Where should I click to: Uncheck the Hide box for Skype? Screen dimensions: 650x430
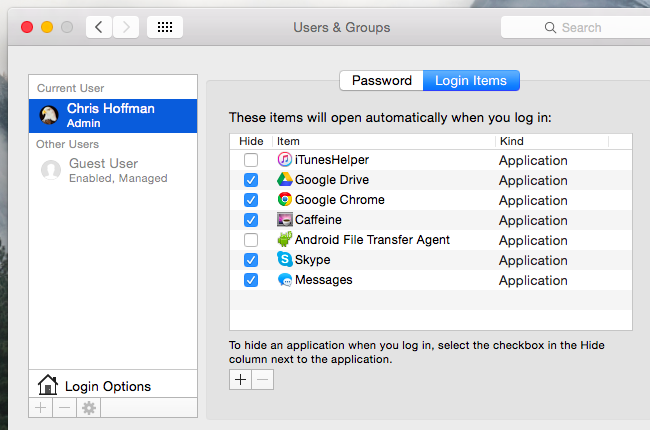[251, 260]
